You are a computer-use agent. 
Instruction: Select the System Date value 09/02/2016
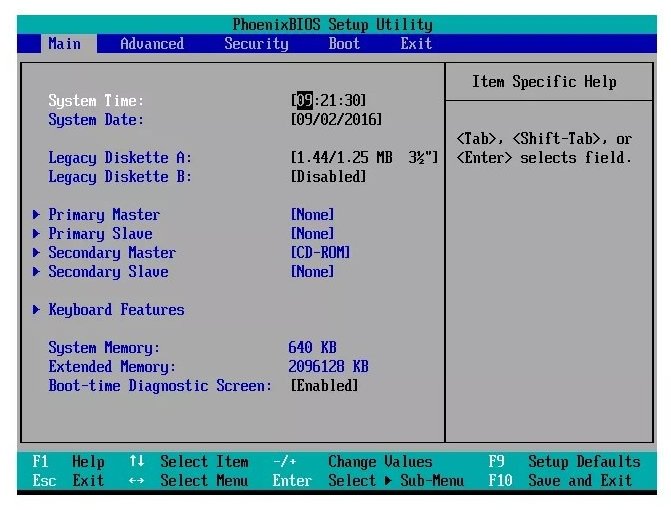pyautogui.click(x=336, y=119)
